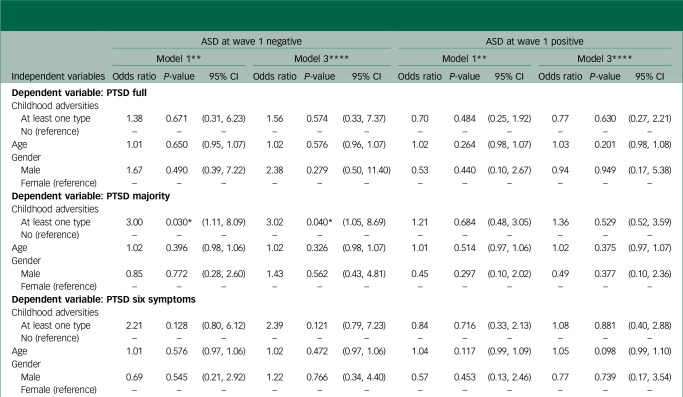The height and width of the screenshot is (397, 683).
Task: Select the first 'Model 1**' header under ASD negative
Action: (179, 58)
